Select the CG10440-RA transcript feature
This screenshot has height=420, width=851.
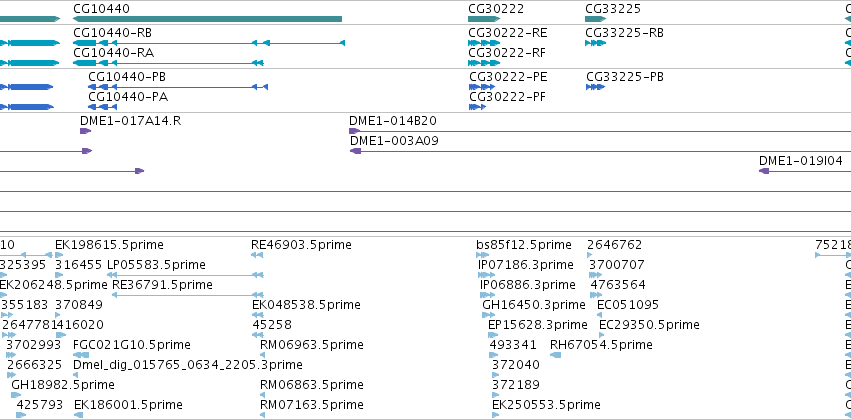pos(168,63)
